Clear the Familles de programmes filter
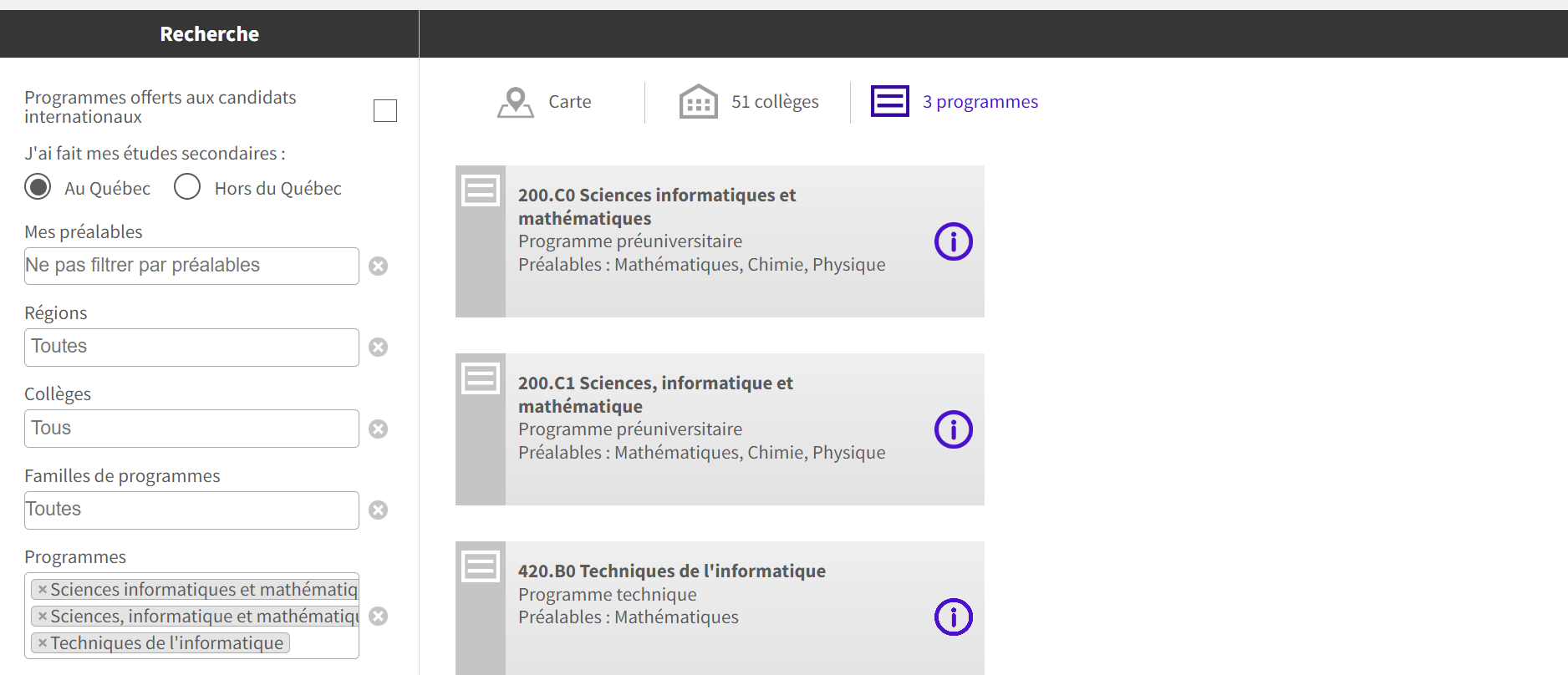The image size is (1568, 675). (x=379, y=510)
